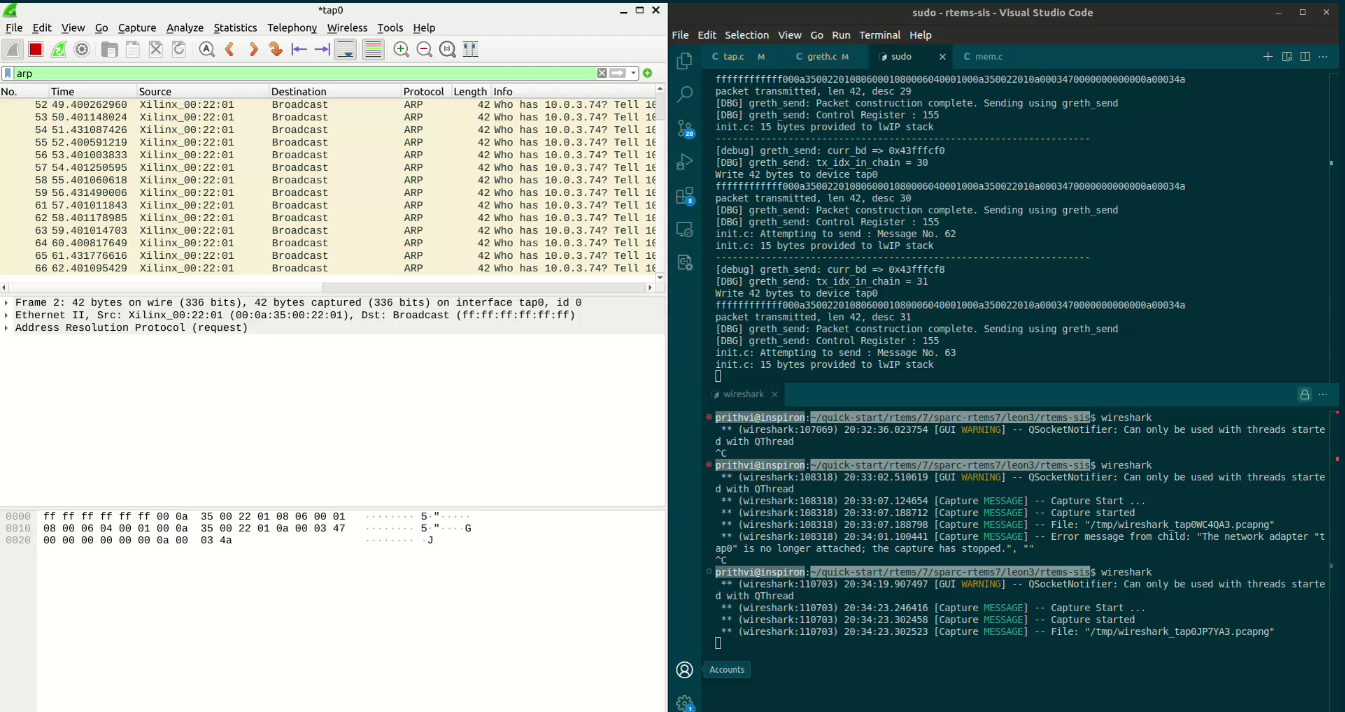The height and width of the screenshot is (712, 1345).
Task: Open Wireshark Analyze menu
Action: click(185, 28)
